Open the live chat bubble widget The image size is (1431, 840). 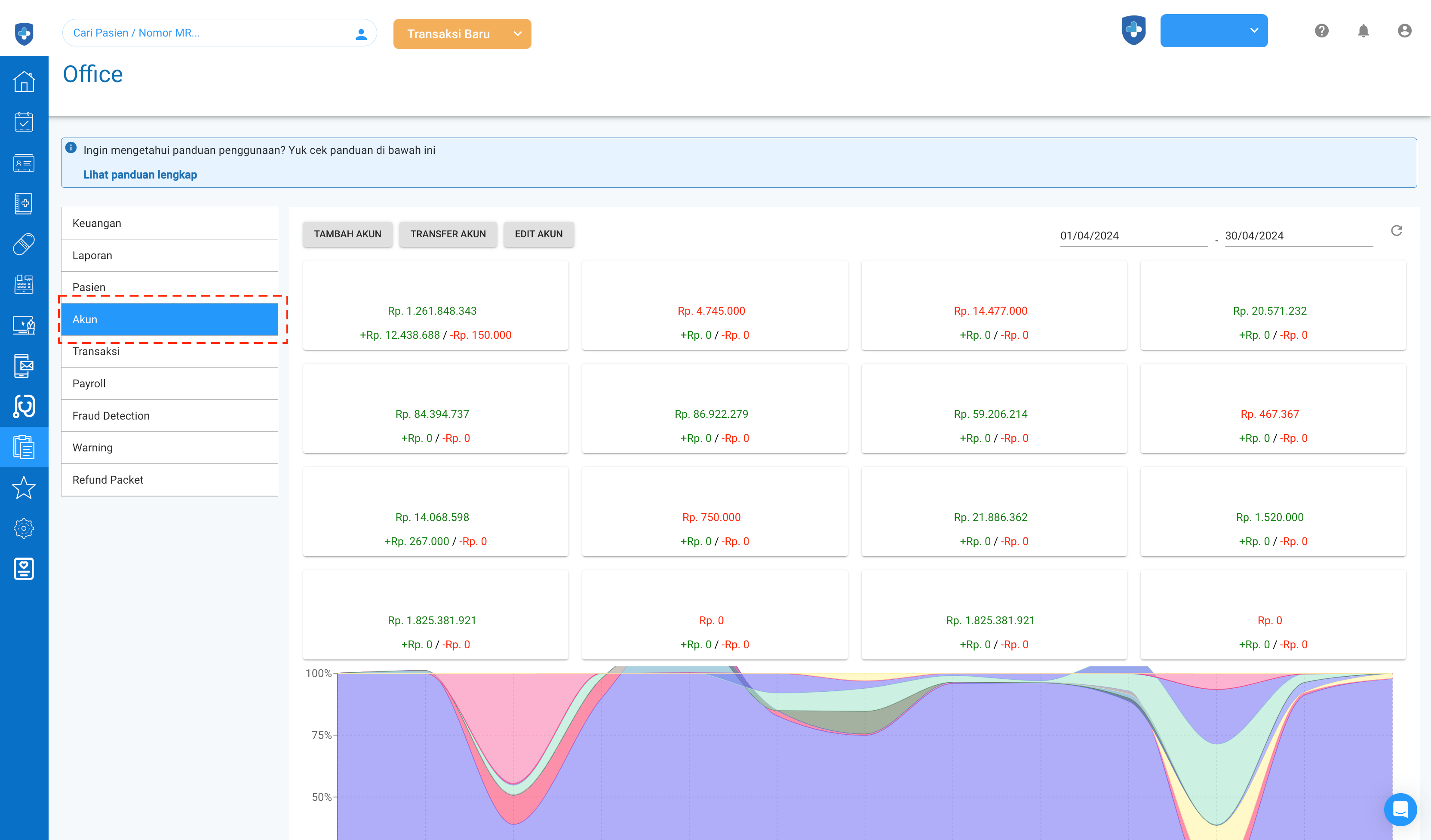pos(1400,809)
